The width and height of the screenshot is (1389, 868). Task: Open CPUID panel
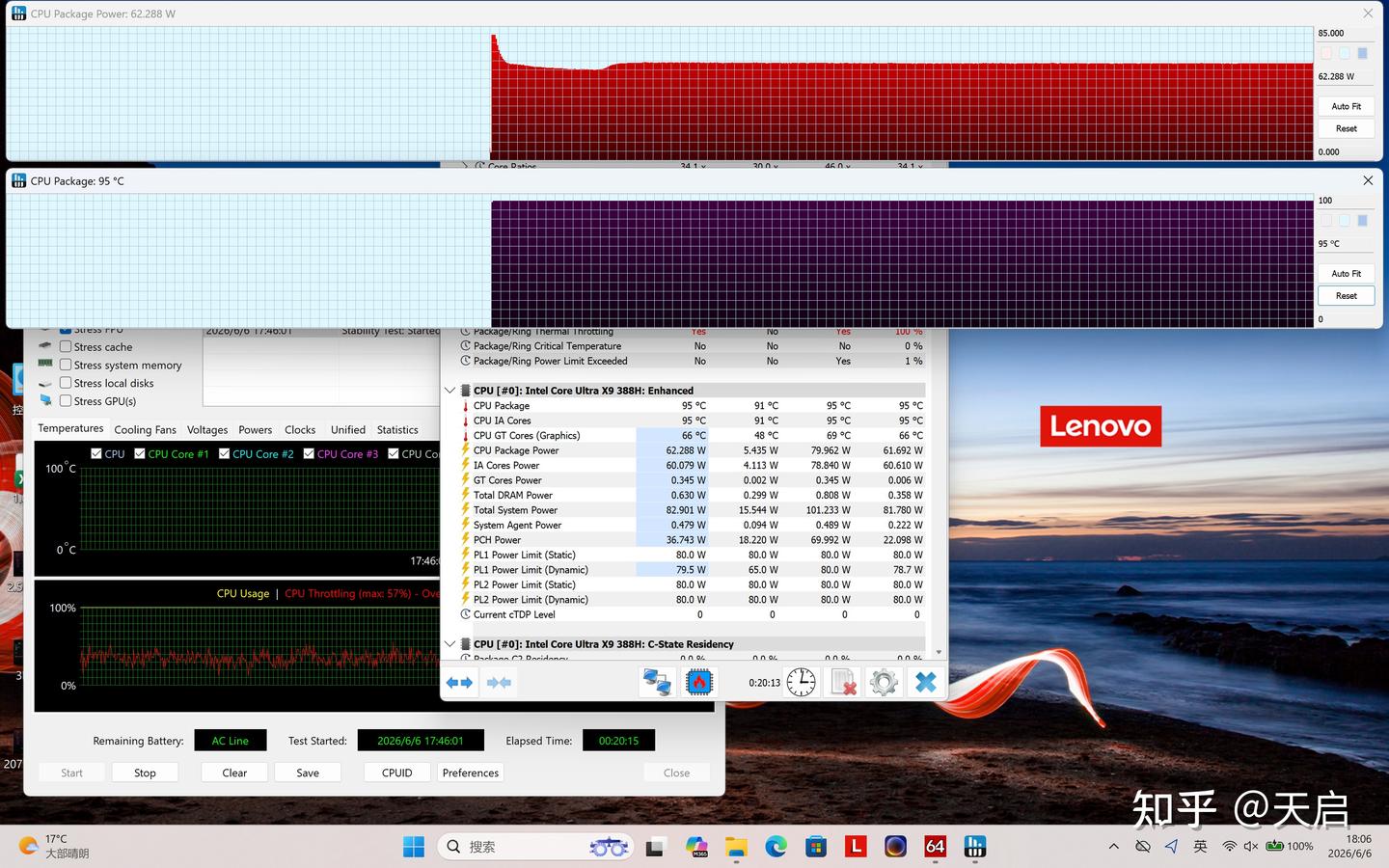[397, 773]
